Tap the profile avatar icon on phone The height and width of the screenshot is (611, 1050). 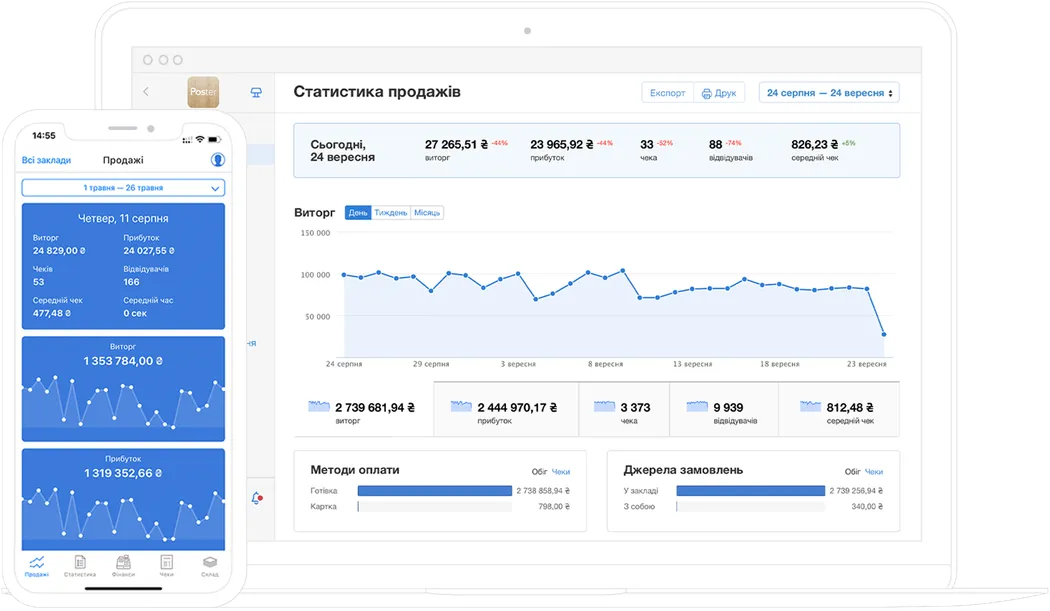coord(217,160)
